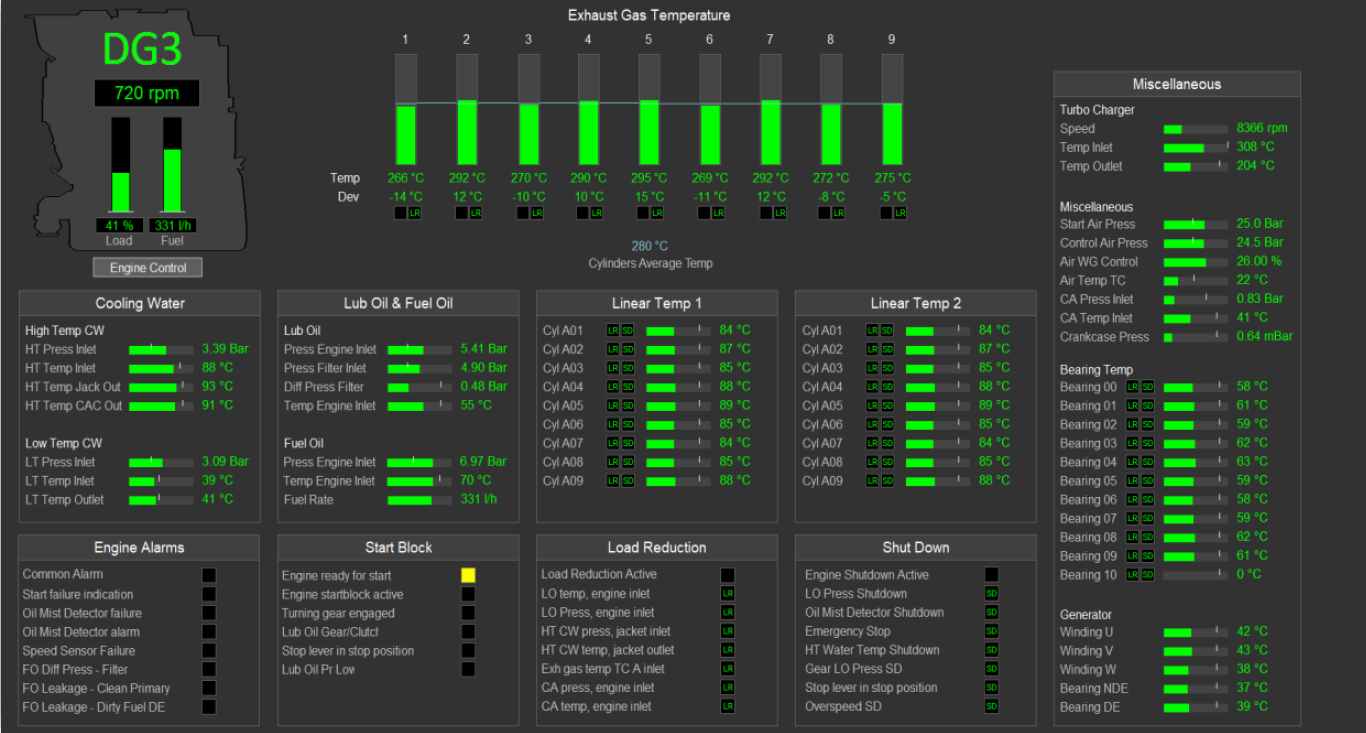This screenshot has height=733, width=1366.
Task: Select SD badge for Cyl A04 in Linear Temp 1
Action: pos(628,387)
